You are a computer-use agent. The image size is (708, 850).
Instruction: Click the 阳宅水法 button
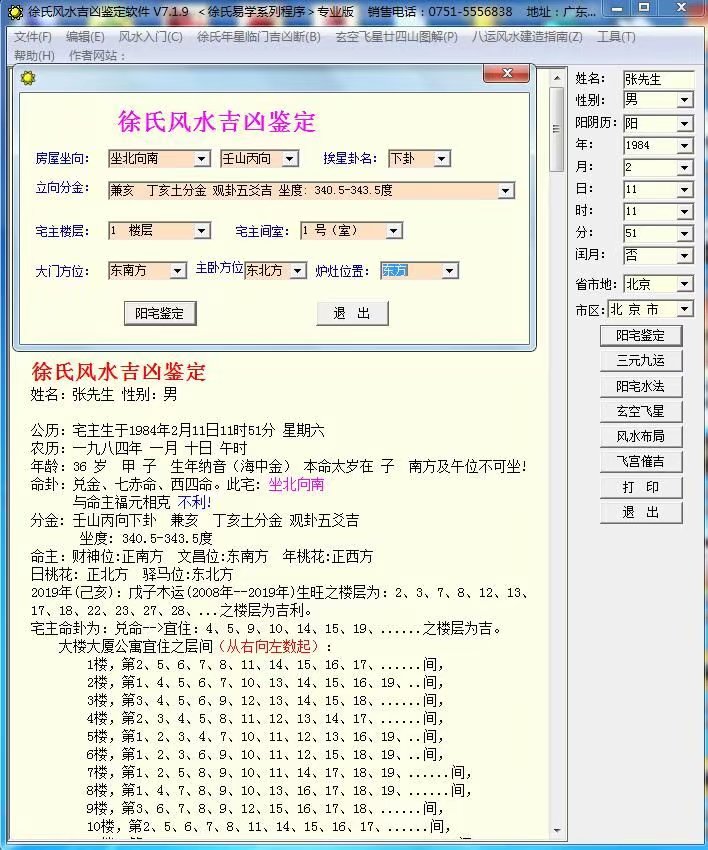point(641,386)
